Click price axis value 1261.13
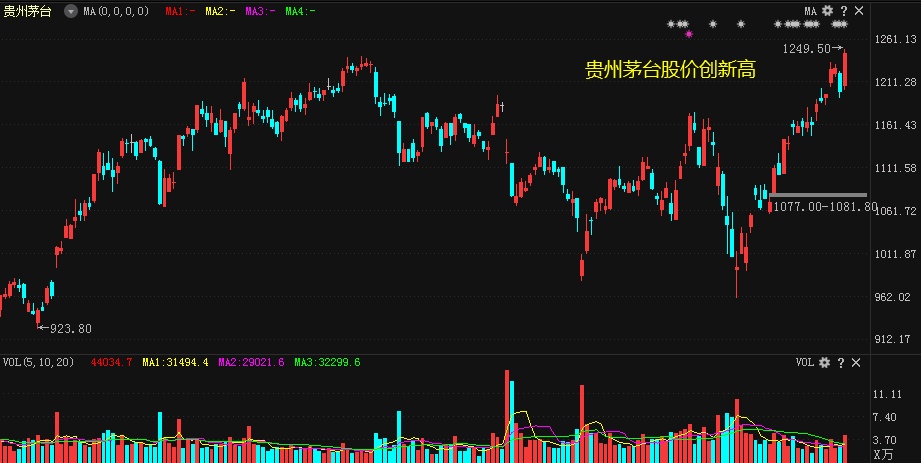 pos(895,39)
